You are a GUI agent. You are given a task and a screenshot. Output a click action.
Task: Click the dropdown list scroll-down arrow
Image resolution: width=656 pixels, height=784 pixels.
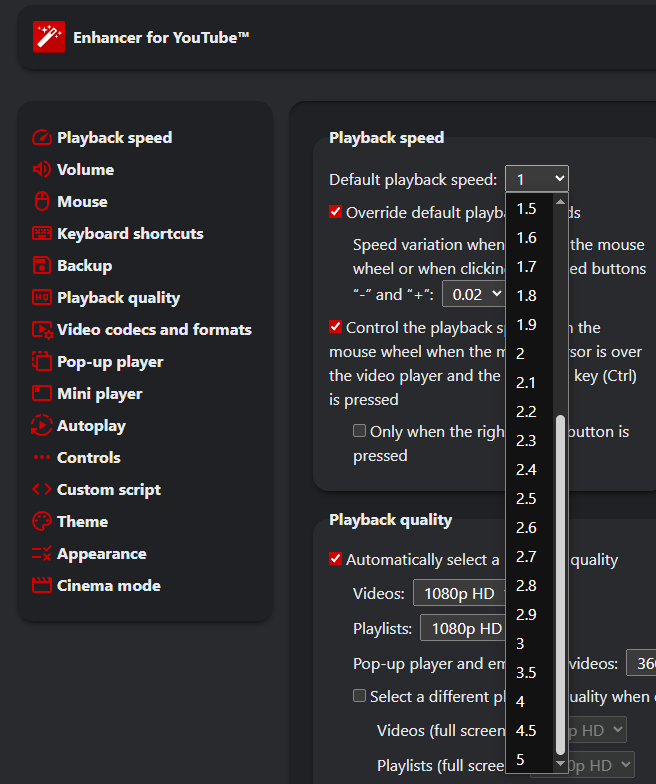tap(560, 764)
